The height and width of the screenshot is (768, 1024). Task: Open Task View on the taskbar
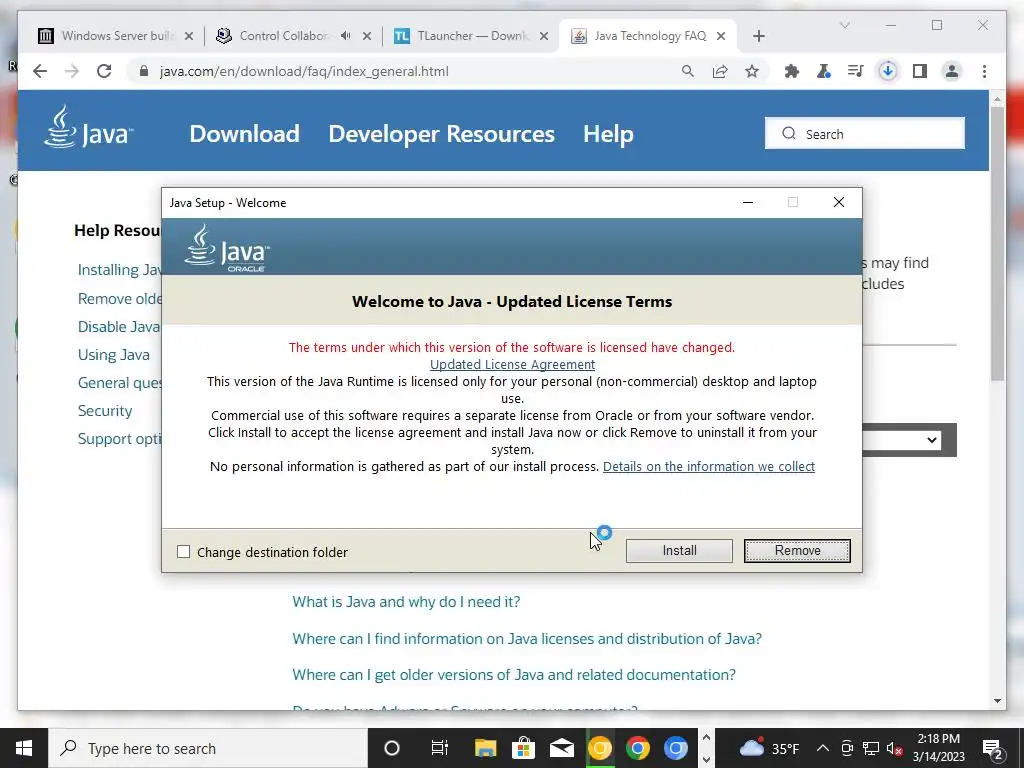tap(440, 748)
